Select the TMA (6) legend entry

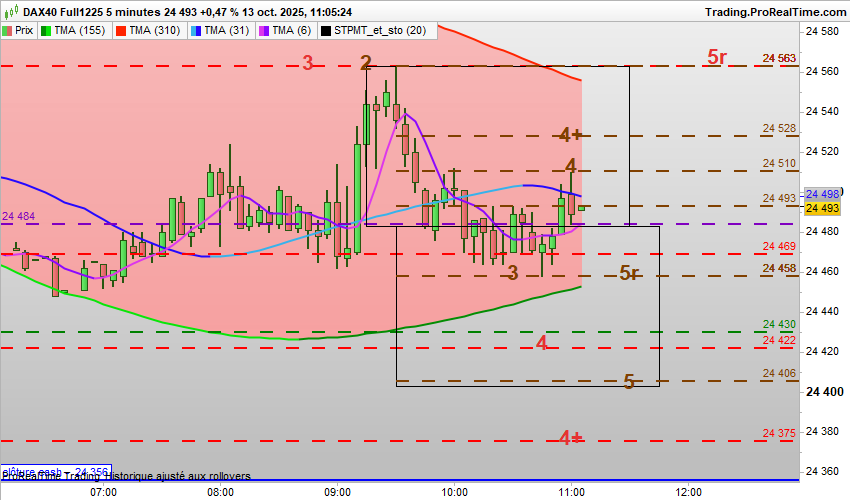pos(285,31)
